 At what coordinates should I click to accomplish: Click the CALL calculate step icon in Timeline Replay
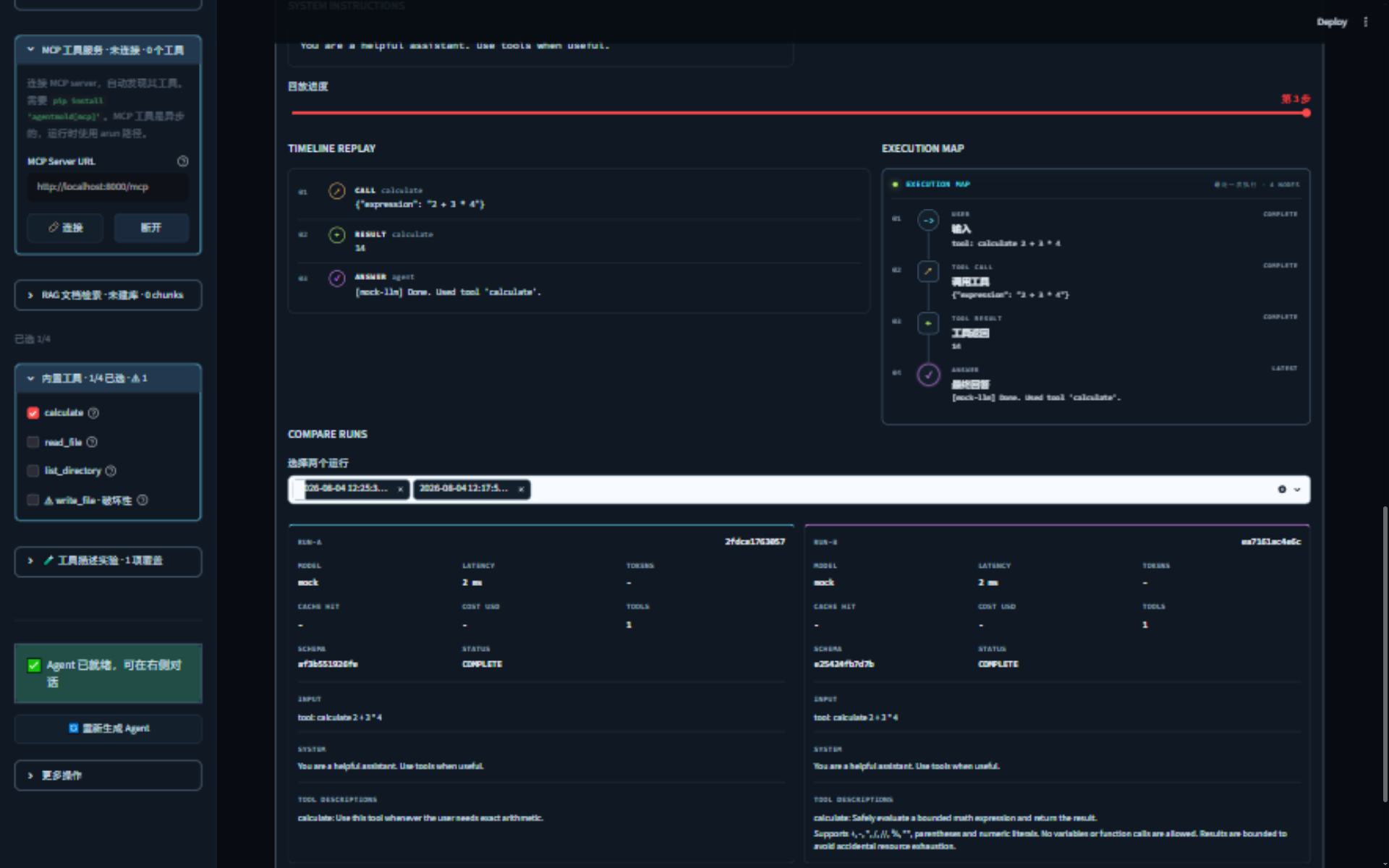pos(336,191)
